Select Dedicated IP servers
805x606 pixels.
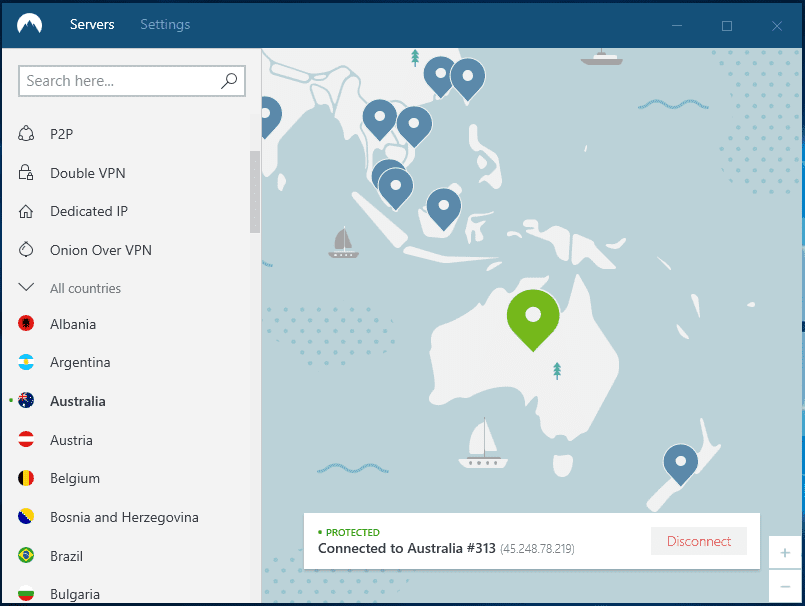(89, 211)
